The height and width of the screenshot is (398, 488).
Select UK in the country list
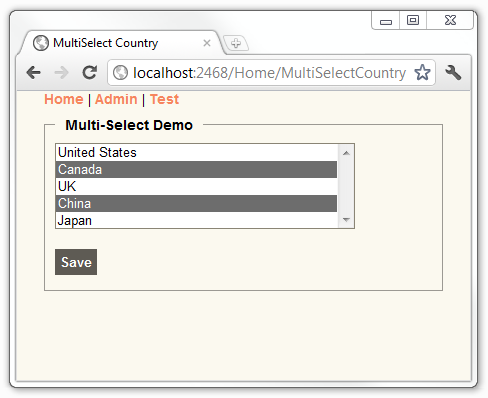pyautogui.click(x=196, y=186)
